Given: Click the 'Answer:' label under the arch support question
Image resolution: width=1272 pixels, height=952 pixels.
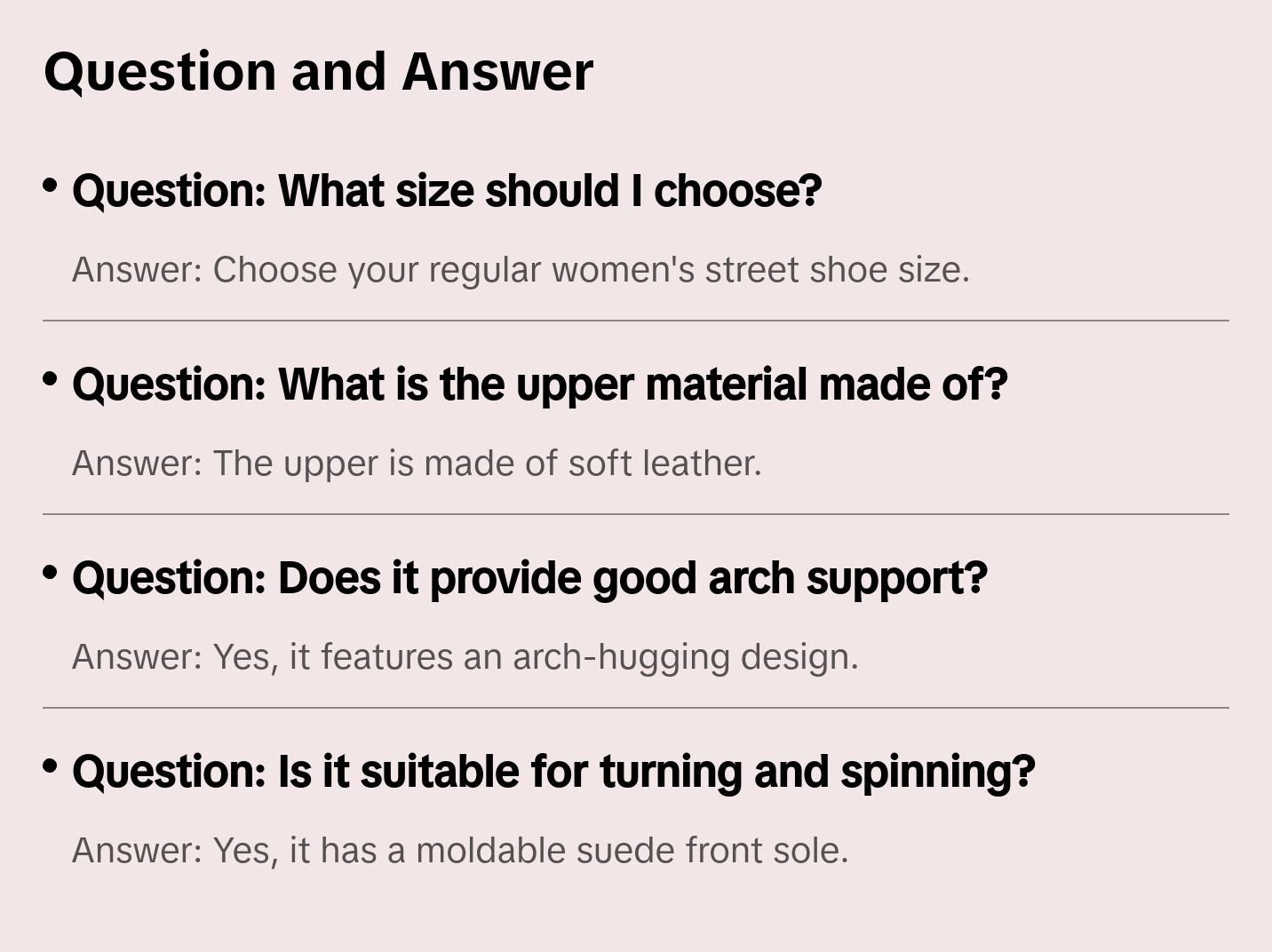Looking at the screenshot, I should click(x=138, y=657).
